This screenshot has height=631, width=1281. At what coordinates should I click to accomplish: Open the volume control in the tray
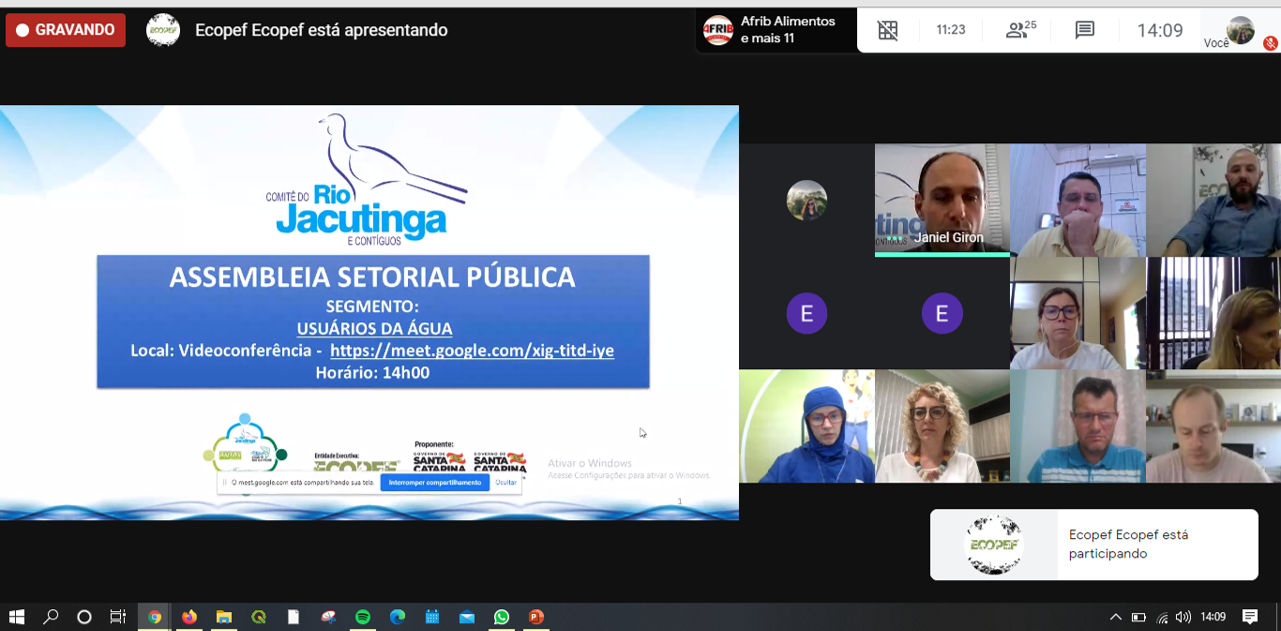tap(1183, 617)
